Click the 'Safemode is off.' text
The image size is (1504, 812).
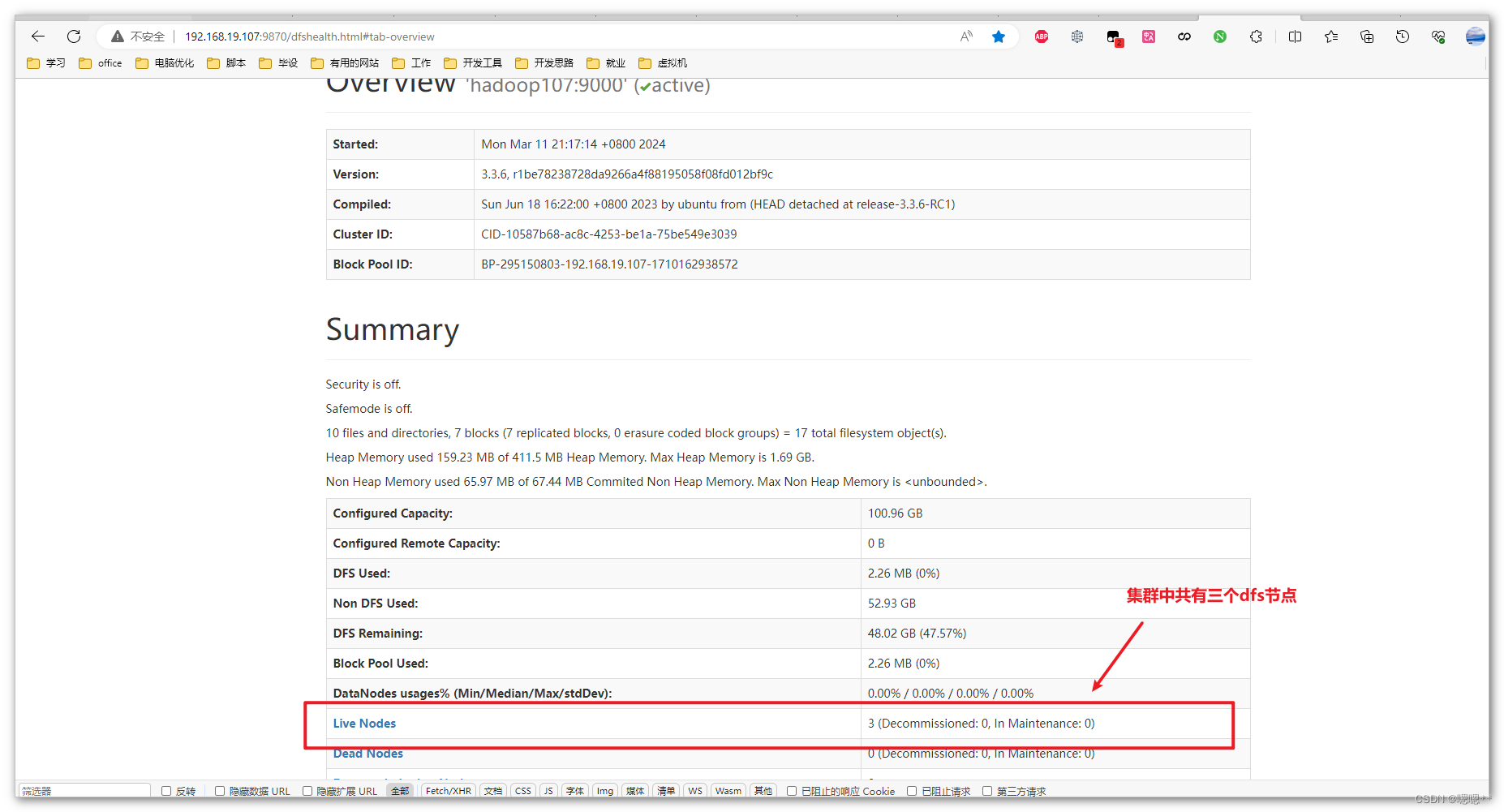point(369,409)
